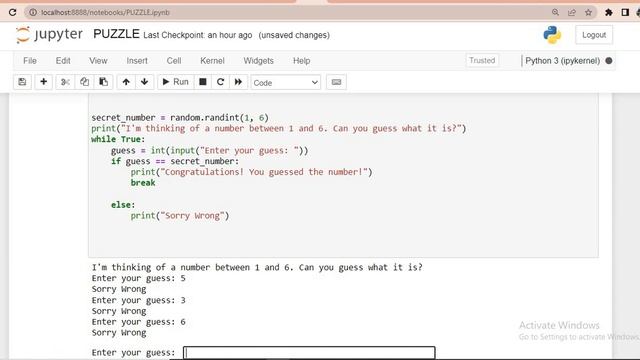Bookmark this page with the star icon
Viewport: 640px width, 360px height.
pos(588,12)
